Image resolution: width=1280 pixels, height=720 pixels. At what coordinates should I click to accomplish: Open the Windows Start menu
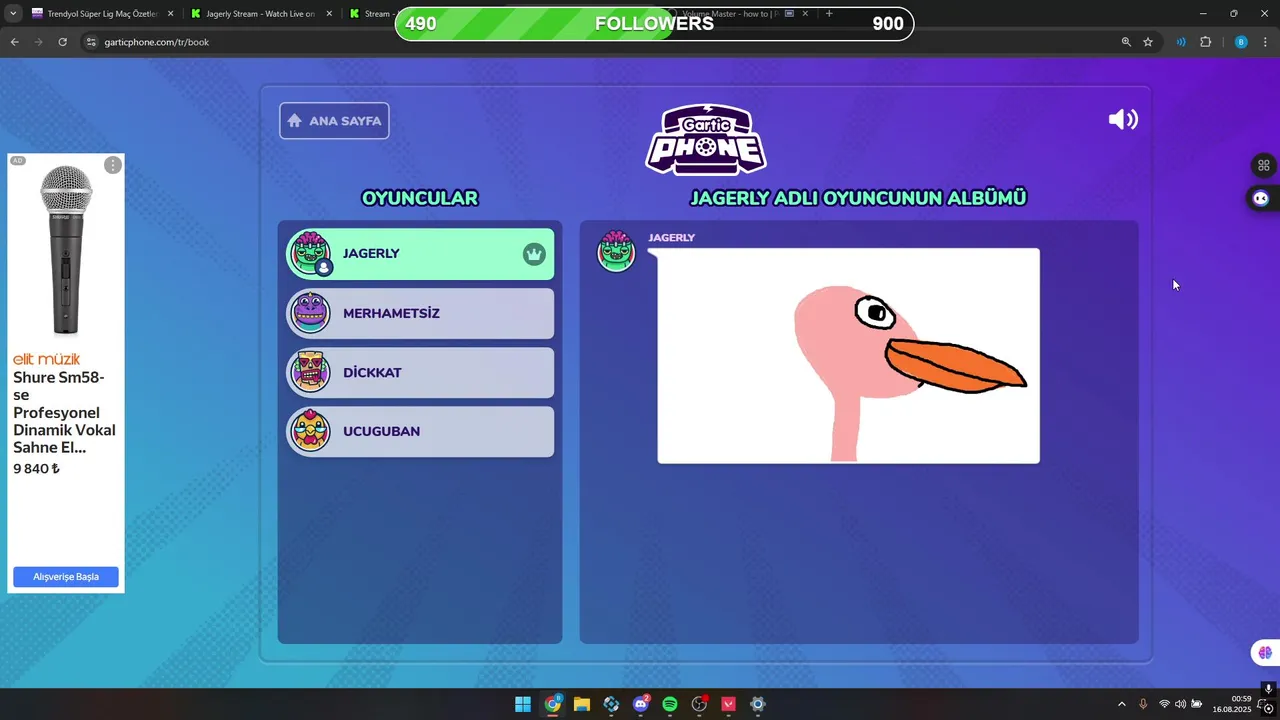523,704
